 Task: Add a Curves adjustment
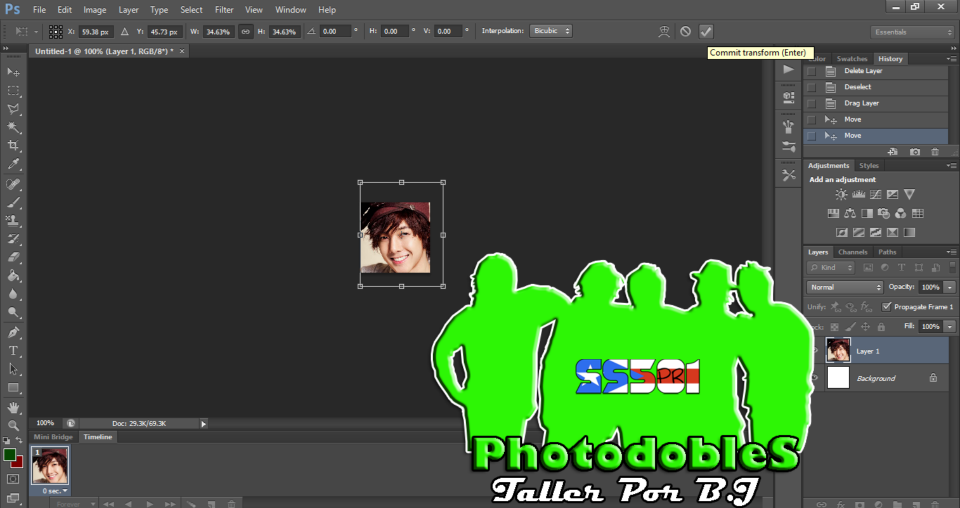click(876, 195)
